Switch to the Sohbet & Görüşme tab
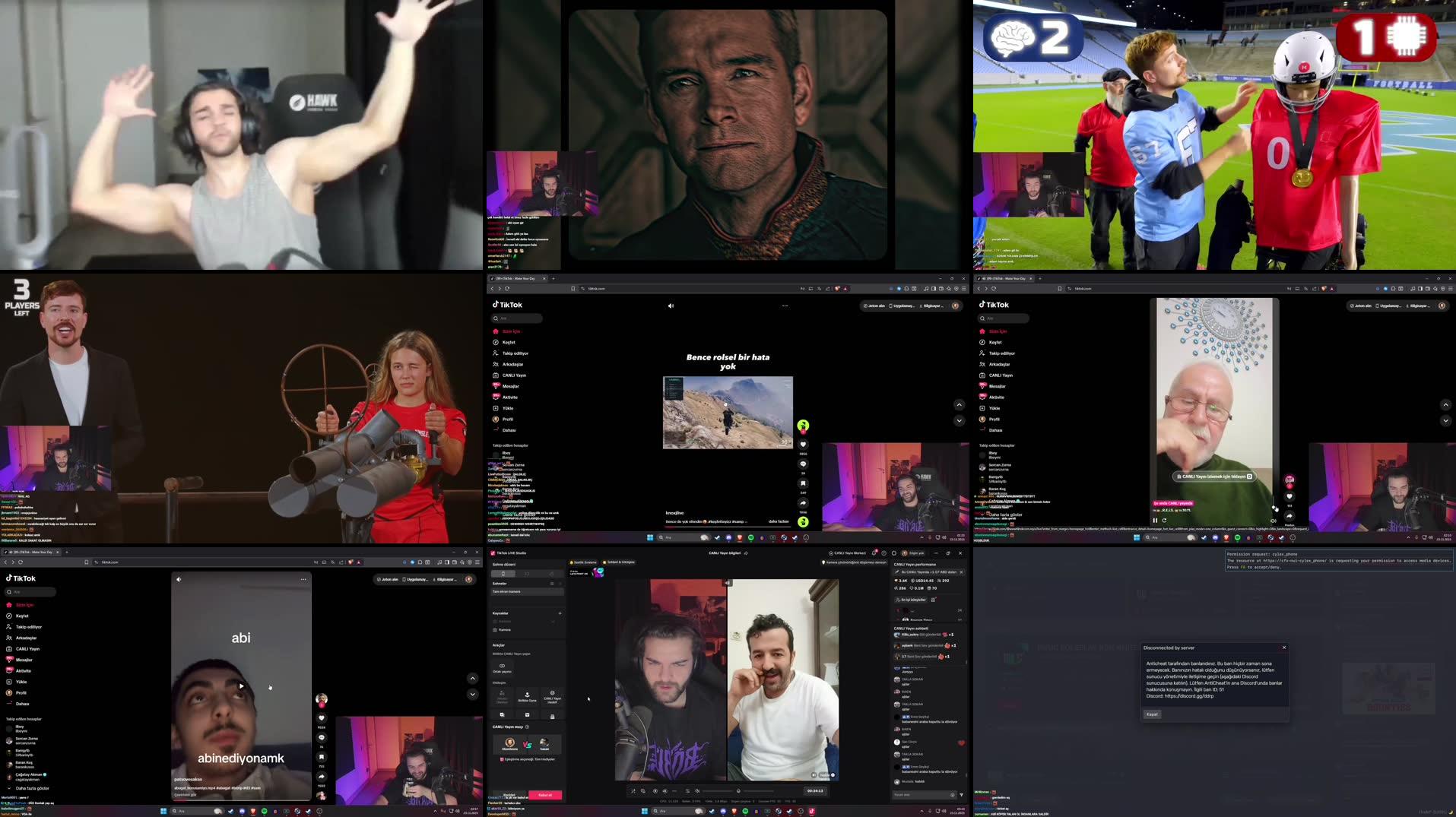Image resolution: width=1456 pixels, height=817 pixels. click(619, 562)
